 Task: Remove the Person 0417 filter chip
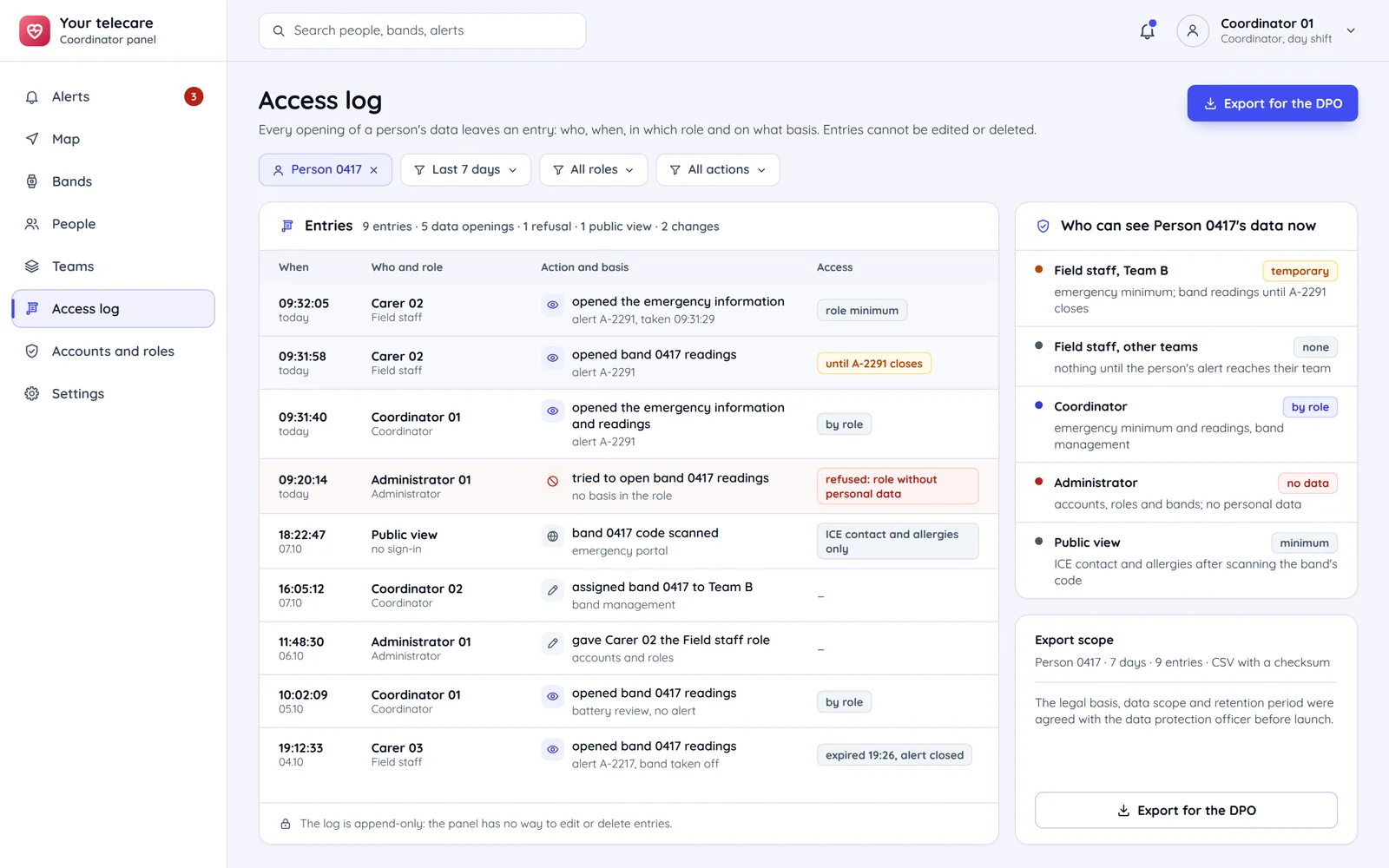[374, 170]
